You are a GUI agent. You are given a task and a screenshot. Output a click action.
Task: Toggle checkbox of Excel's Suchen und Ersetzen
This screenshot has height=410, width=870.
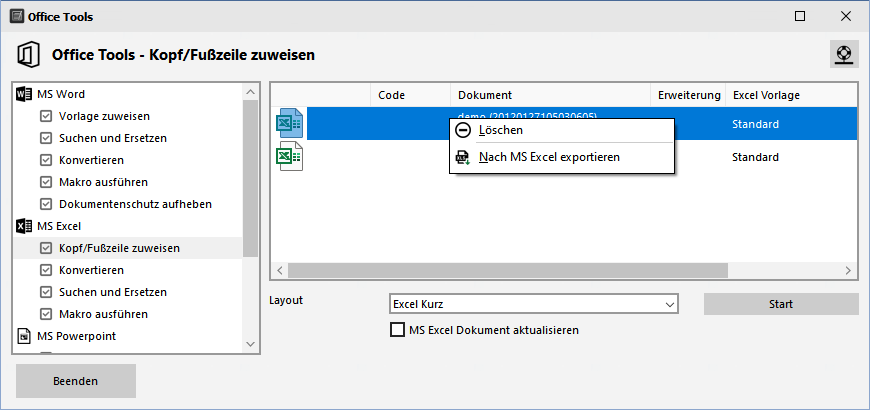[46, 292]
